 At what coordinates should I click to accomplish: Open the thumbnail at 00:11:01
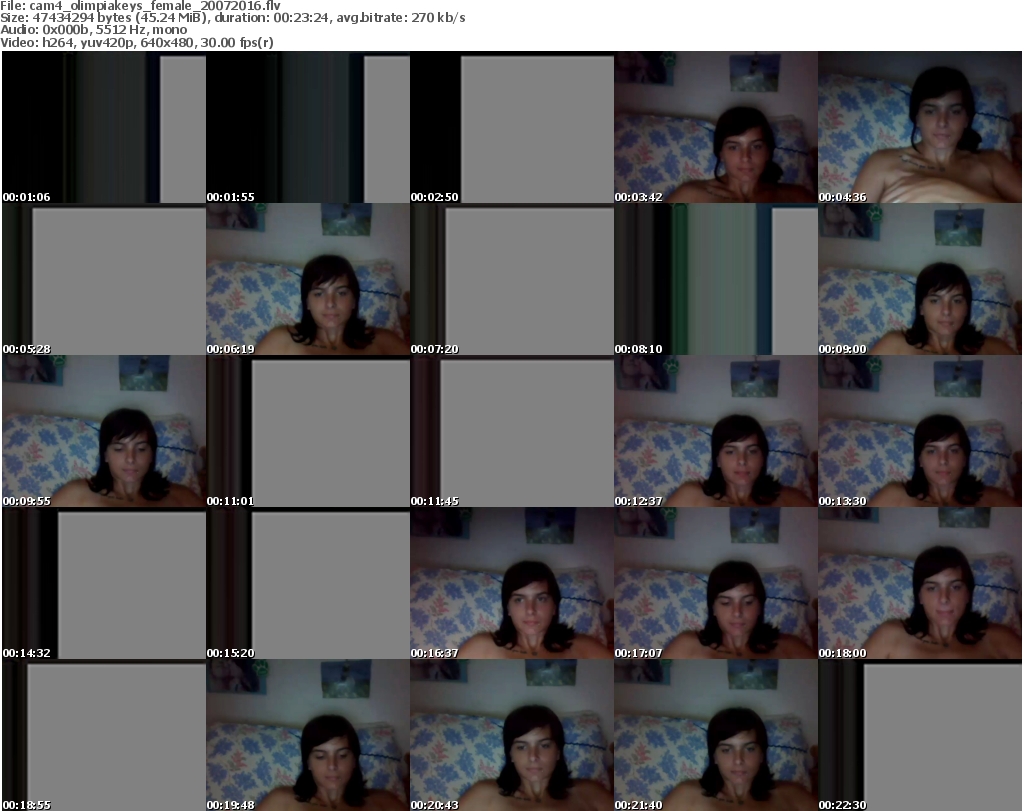pyautogui.click(x=308, y=432)
